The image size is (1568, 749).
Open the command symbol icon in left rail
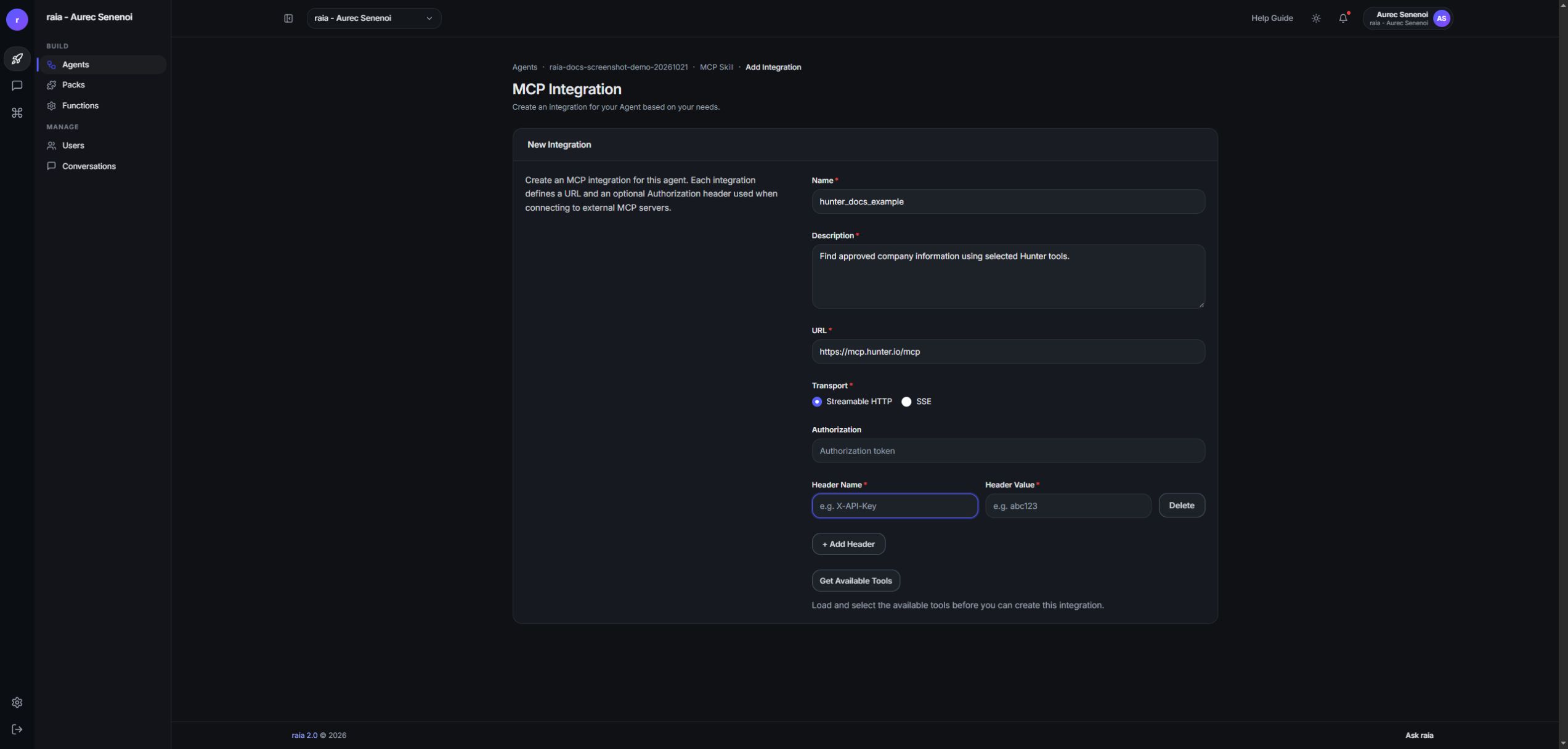tap(17, 113)
